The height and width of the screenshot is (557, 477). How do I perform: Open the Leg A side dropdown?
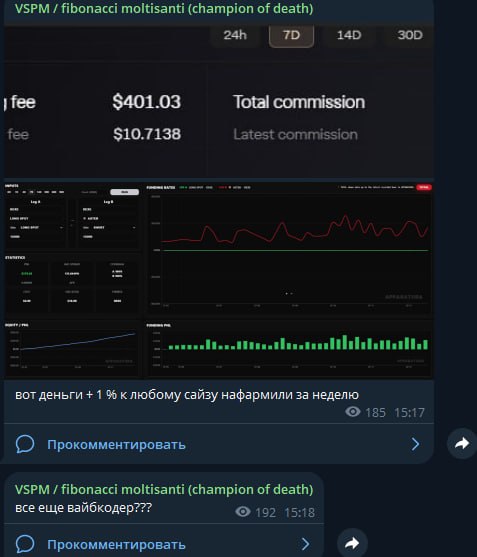[x=37, y=227]
